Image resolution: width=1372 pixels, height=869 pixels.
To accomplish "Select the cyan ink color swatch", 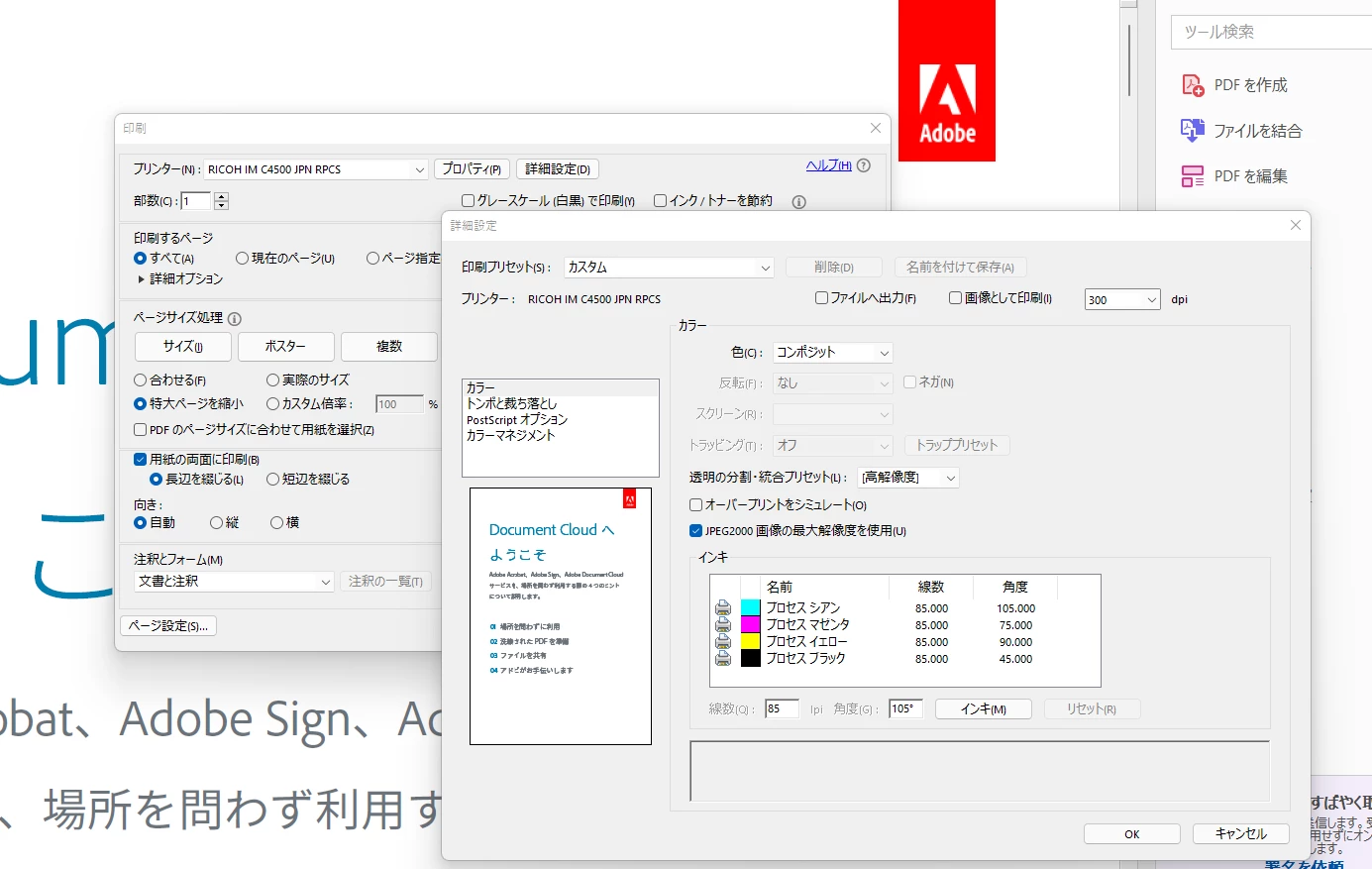I will (751, 607).
